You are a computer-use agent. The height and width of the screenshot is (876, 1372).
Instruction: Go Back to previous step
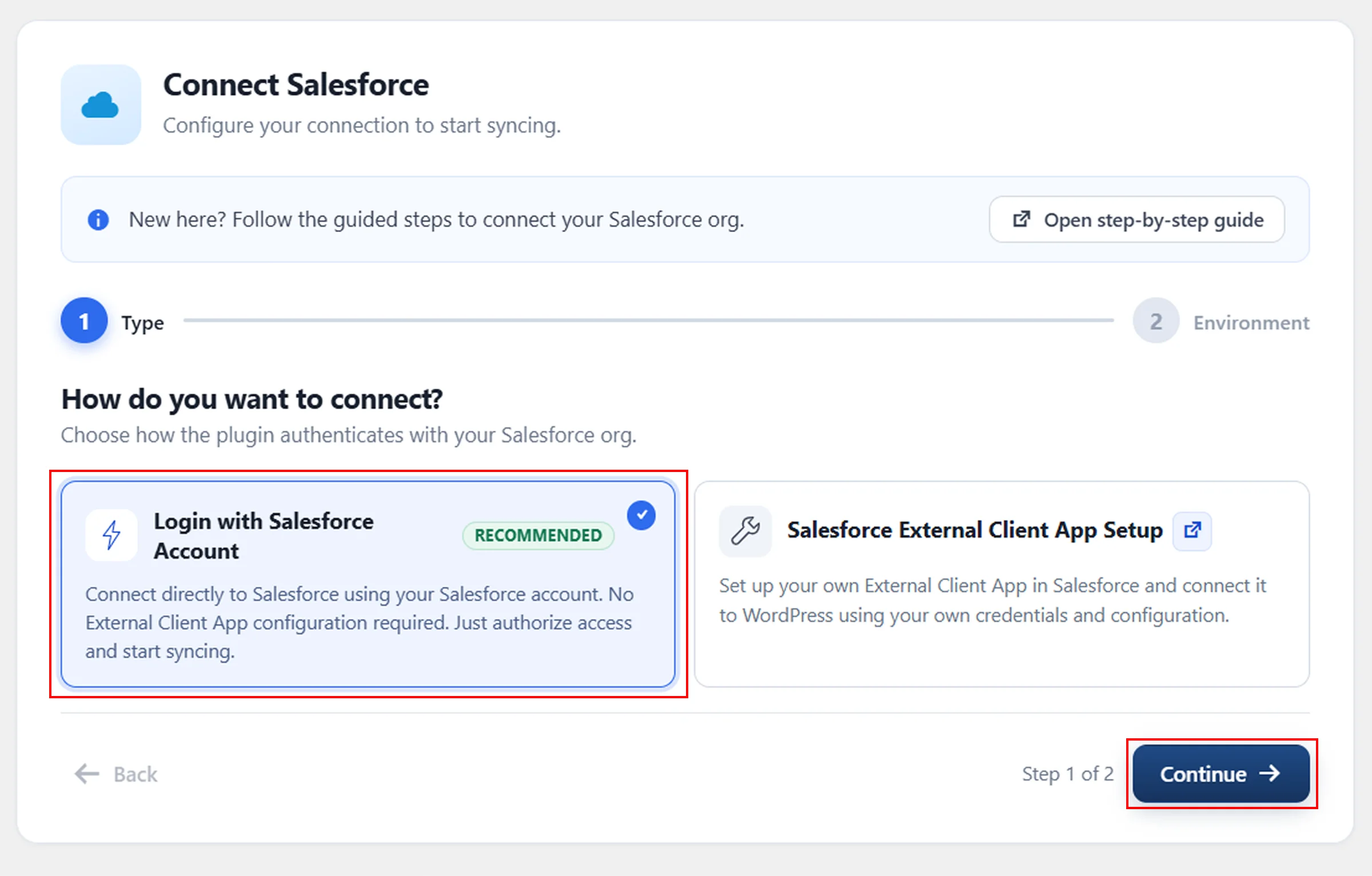pyautogui.click(x=116, y=774)
